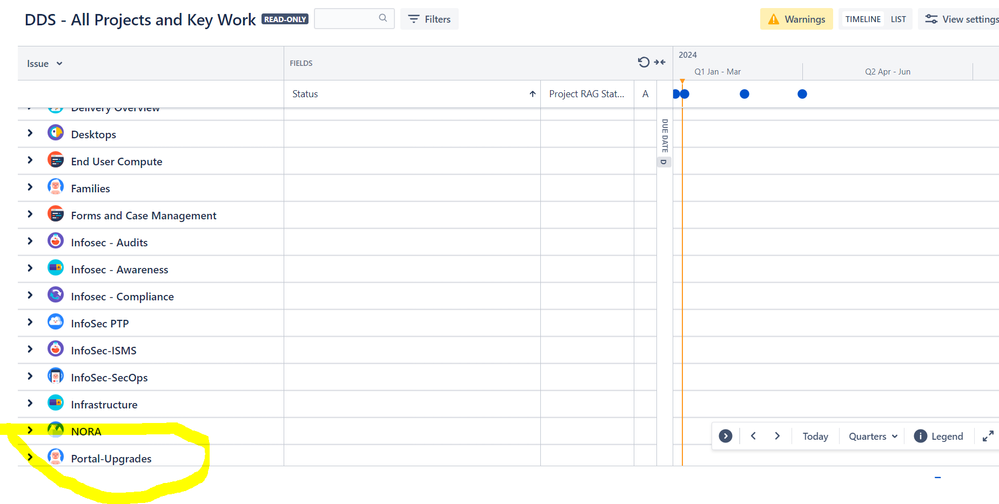This screenshot has width=999, height=504.
Task: Sort Status column with the up arrow
Action: click(532, 94)
